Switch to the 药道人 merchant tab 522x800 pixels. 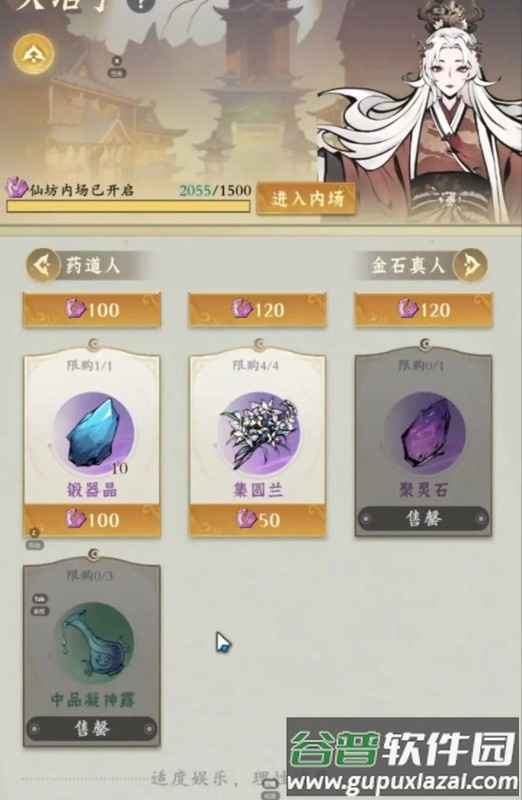(93, 265)
